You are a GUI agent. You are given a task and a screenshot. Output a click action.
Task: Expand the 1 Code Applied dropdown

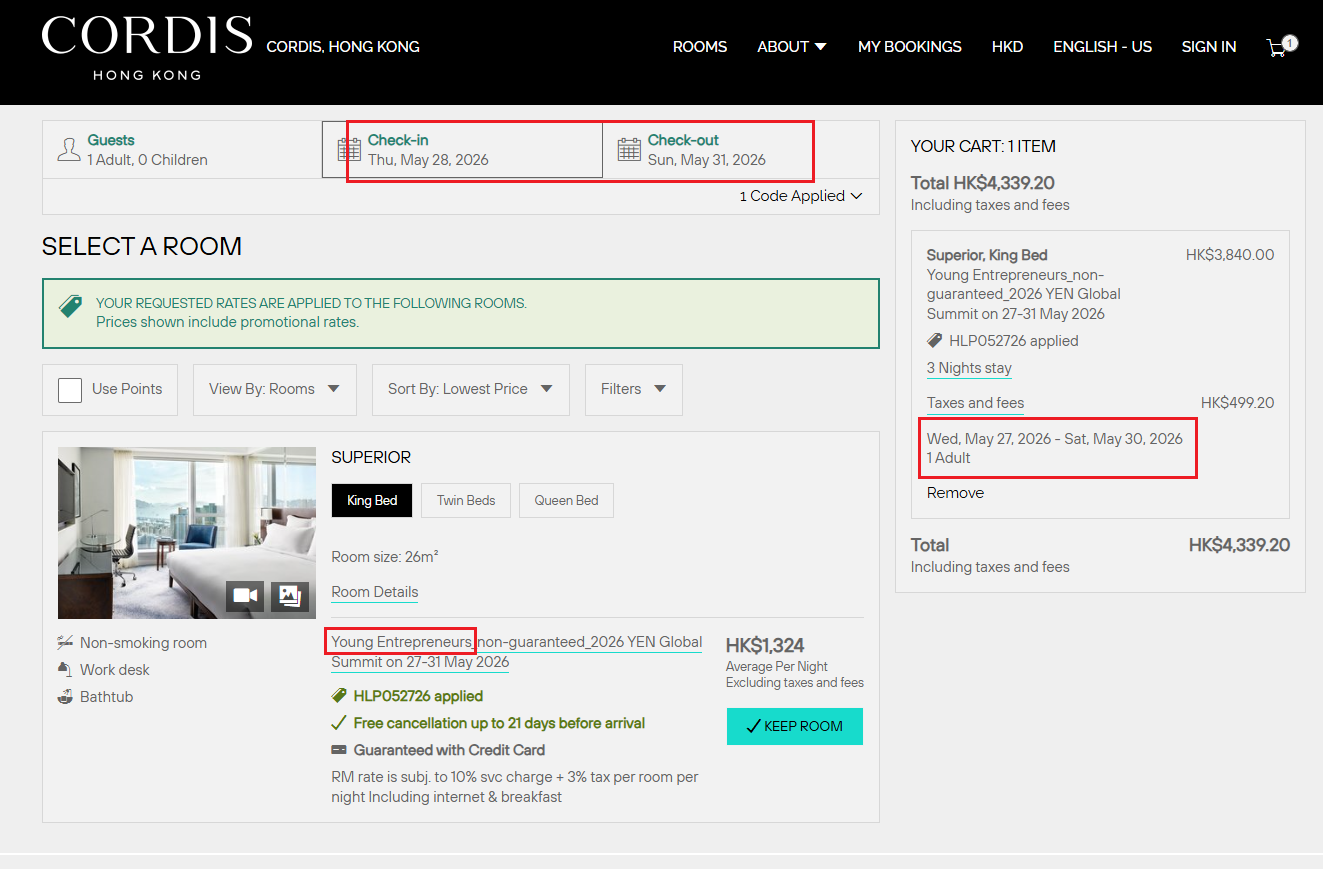pyautogui.click(x=800, y=196)
